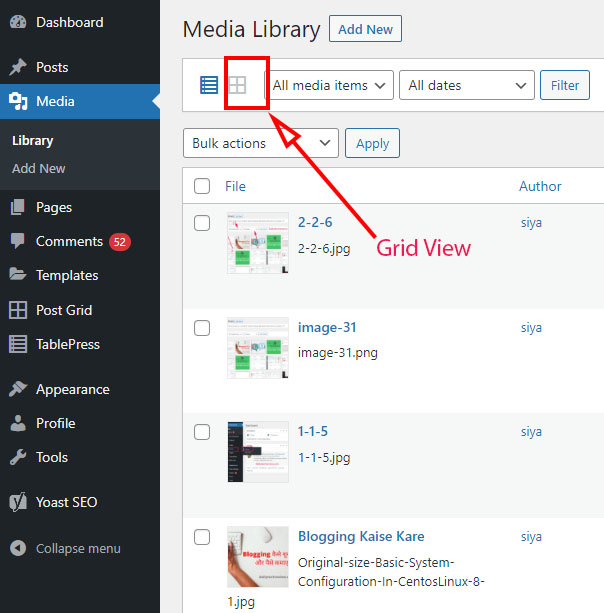Click author siya in image-31 row
Screen dimensions: 604x613
pos(531,327)
